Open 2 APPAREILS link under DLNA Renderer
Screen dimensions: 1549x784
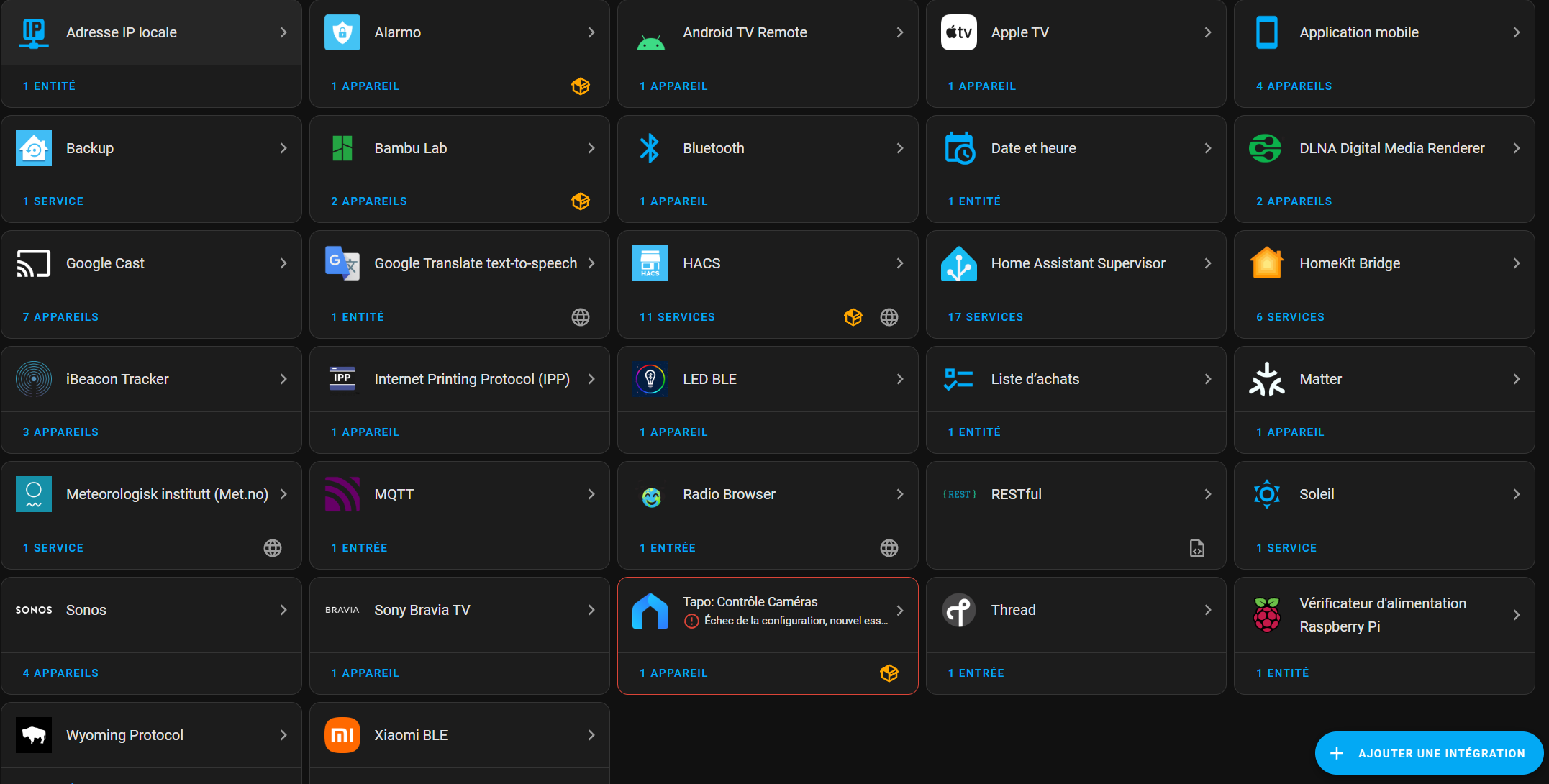pyautogui.click(x=1294, y=201)
